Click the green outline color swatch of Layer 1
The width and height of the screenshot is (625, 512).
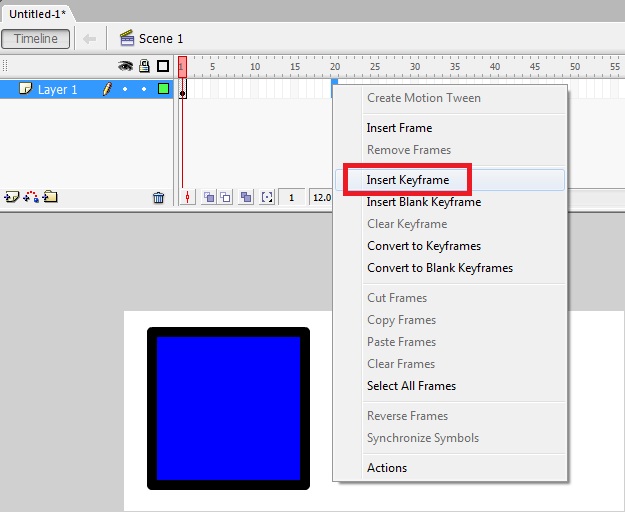pyautogui.click(x=163, y=88)
